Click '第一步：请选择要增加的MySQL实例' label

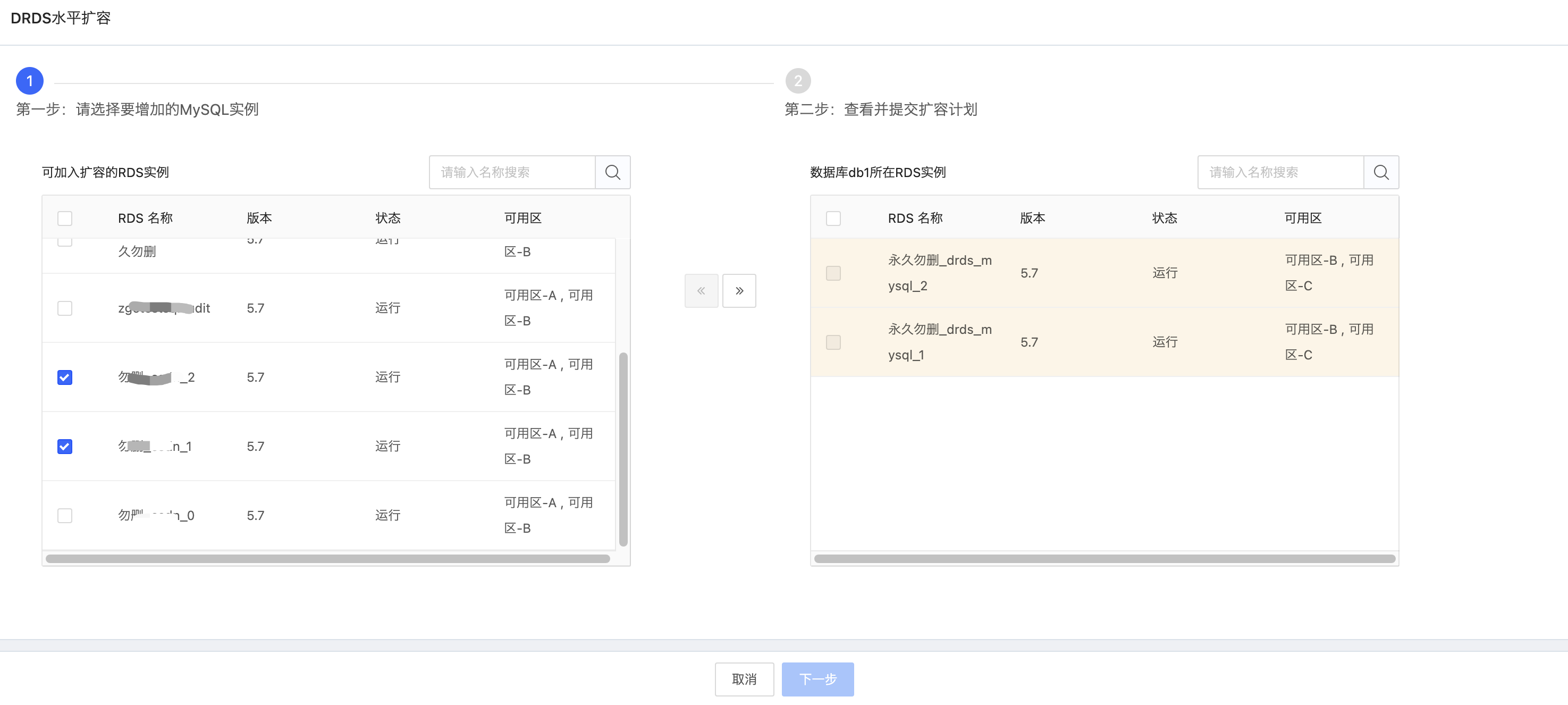(137, 110)
